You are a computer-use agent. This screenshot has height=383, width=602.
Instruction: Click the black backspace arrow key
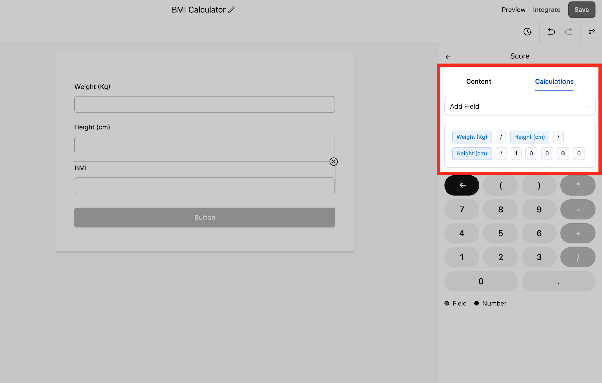coord(462,185)
